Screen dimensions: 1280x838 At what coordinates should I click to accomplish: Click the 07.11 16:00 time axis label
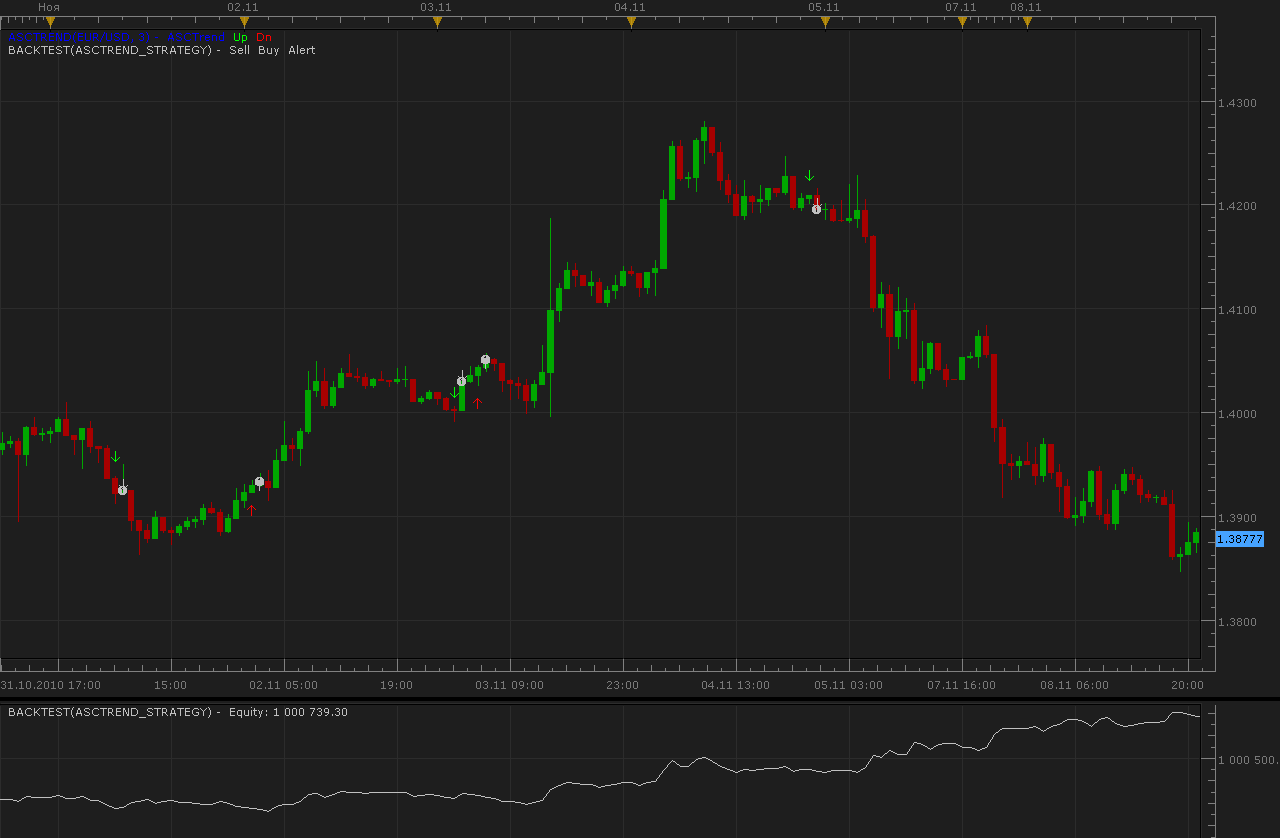click(x=962, y=685)
